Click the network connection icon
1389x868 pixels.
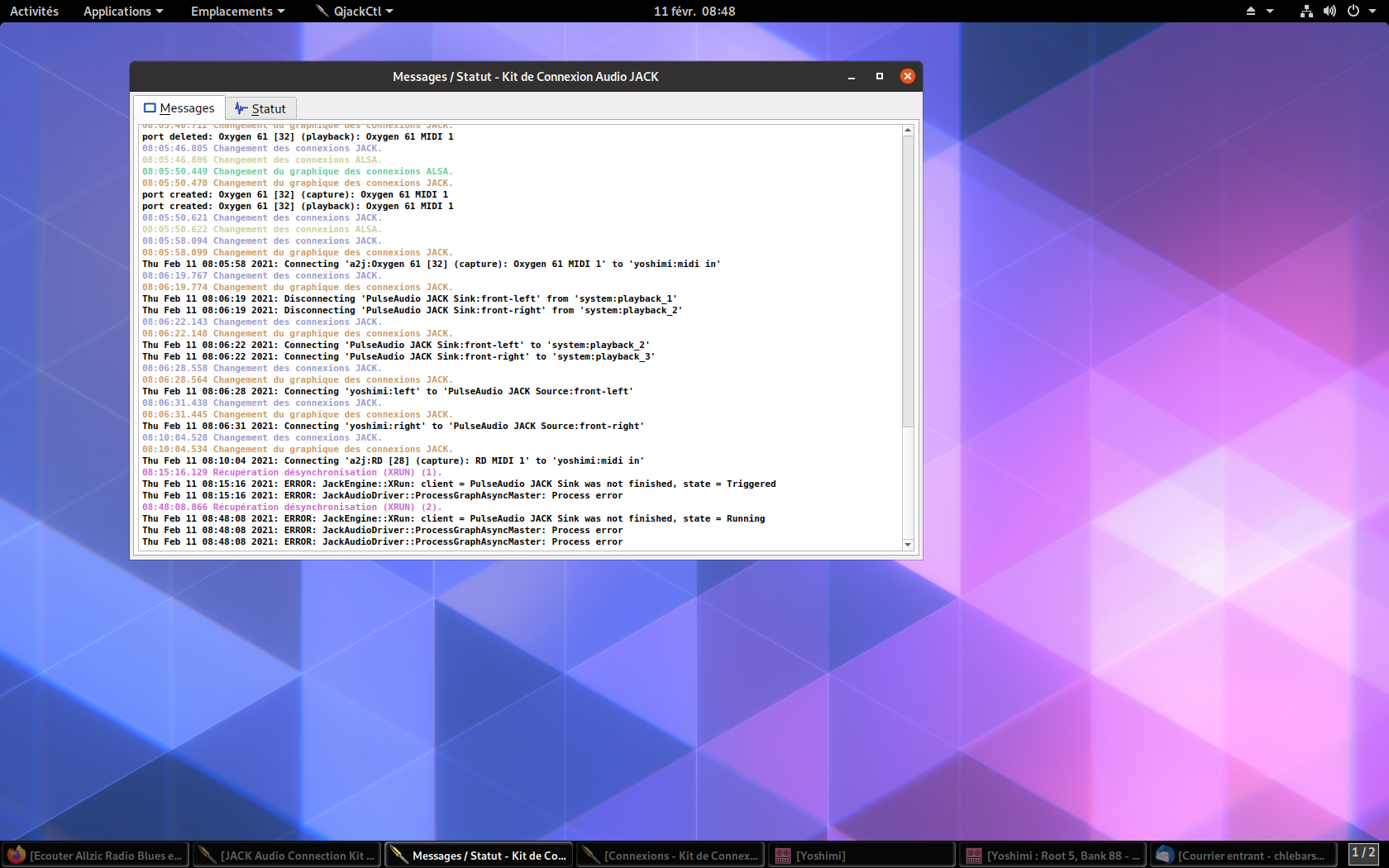pyautogui.click(x=1306, y=11)
